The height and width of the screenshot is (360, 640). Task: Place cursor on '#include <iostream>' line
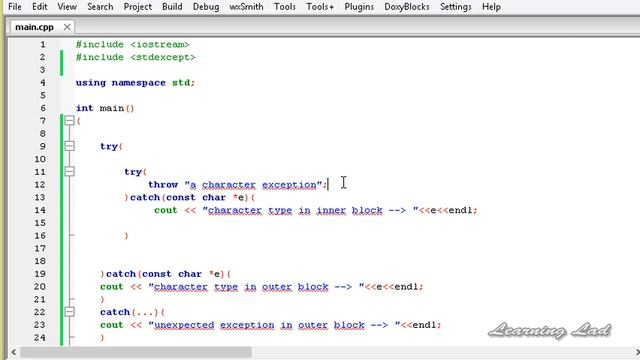click(x=133, y=44)
